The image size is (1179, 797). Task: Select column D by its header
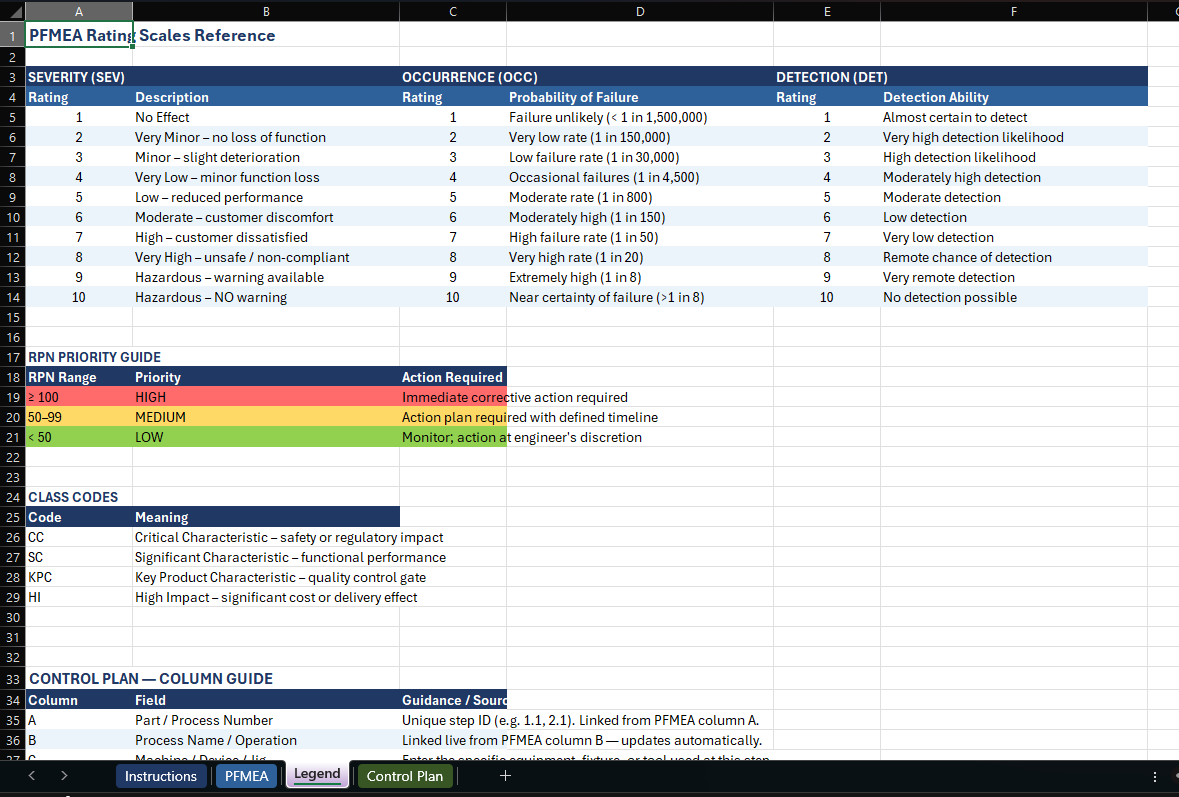[639, 11]
